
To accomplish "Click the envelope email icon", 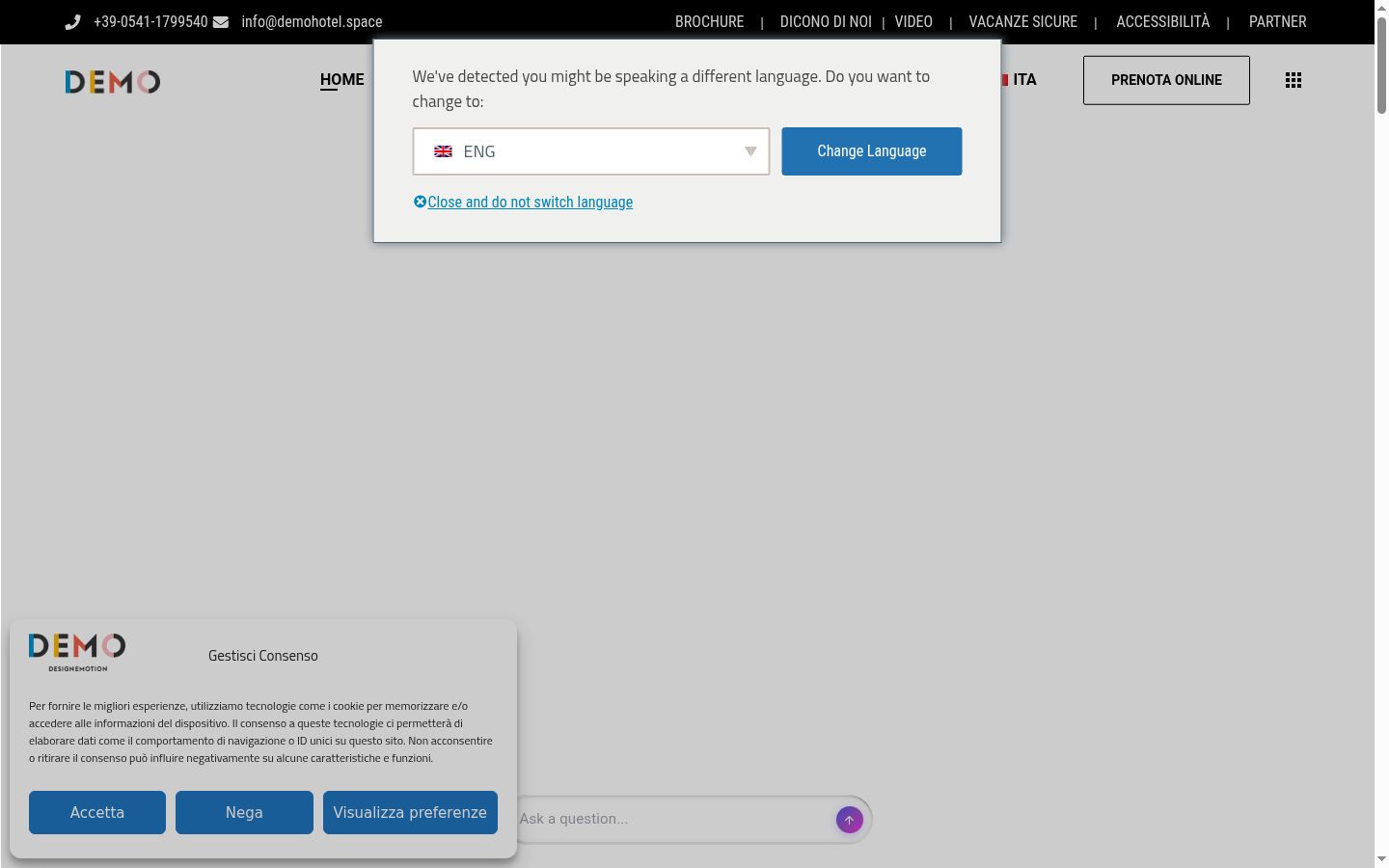I will (221, 22).
